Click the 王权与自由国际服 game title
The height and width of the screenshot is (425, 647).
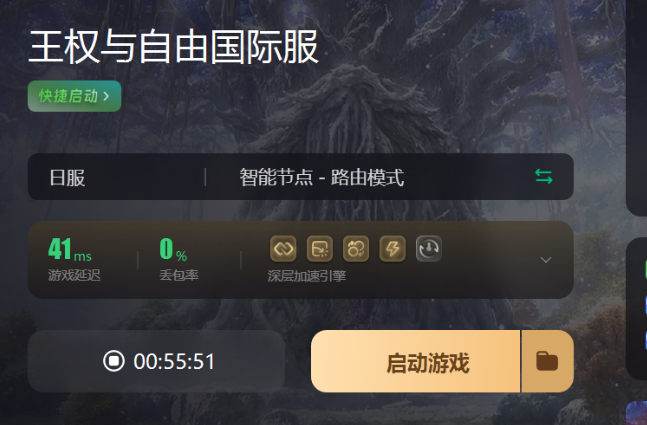pyautogui.click(x=173, y=47)
